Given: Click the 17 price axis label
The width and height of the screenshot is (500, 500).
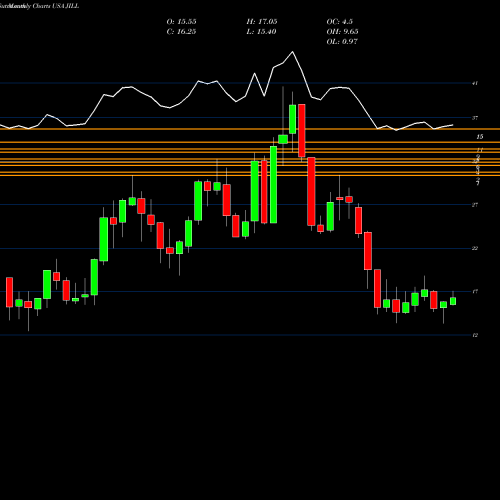Looking at the screenshot, I should tap(475, 292).
